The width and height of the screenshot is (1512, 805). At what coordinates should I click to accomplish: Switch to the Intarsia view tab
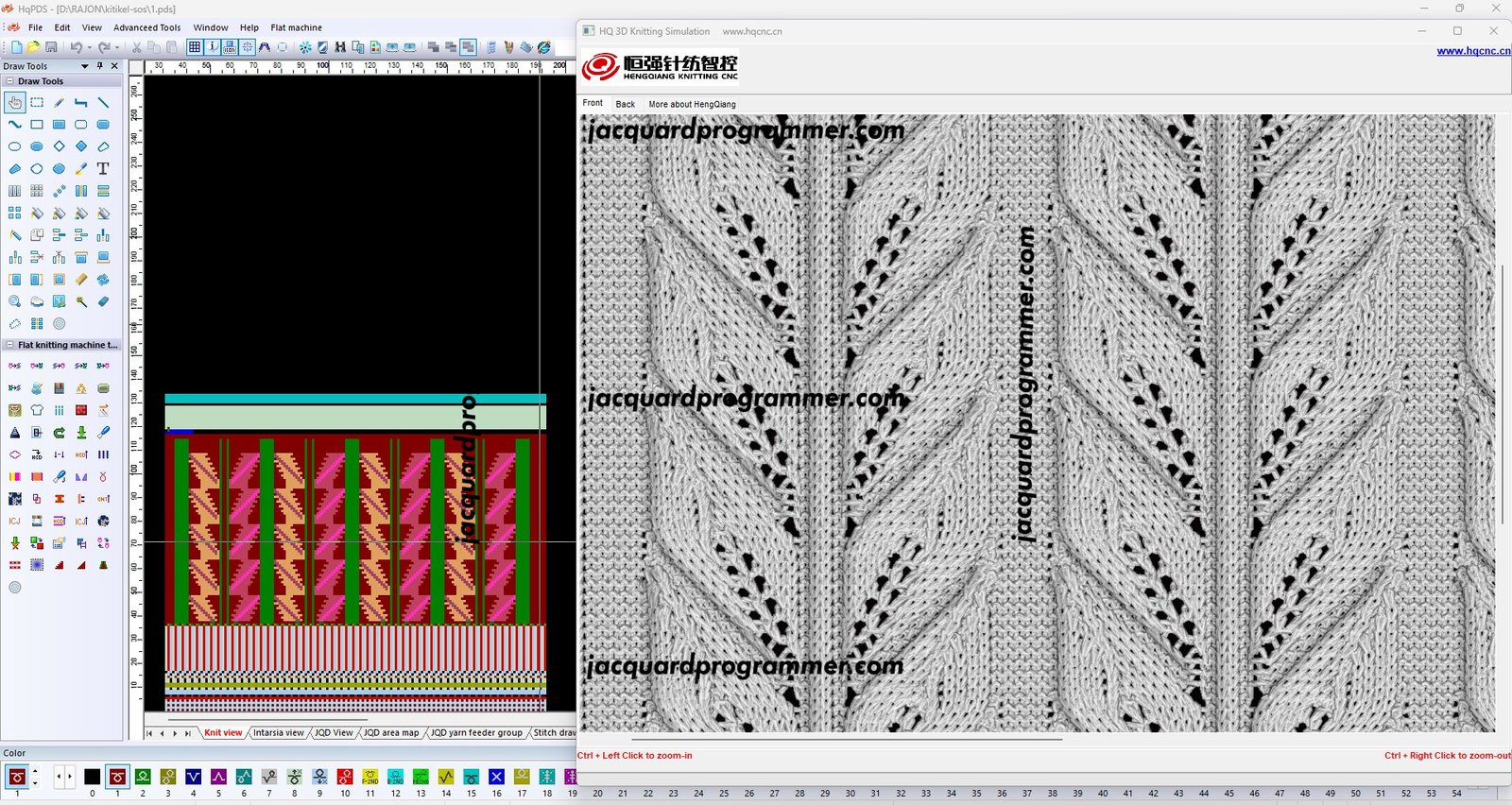click(278, 733)
